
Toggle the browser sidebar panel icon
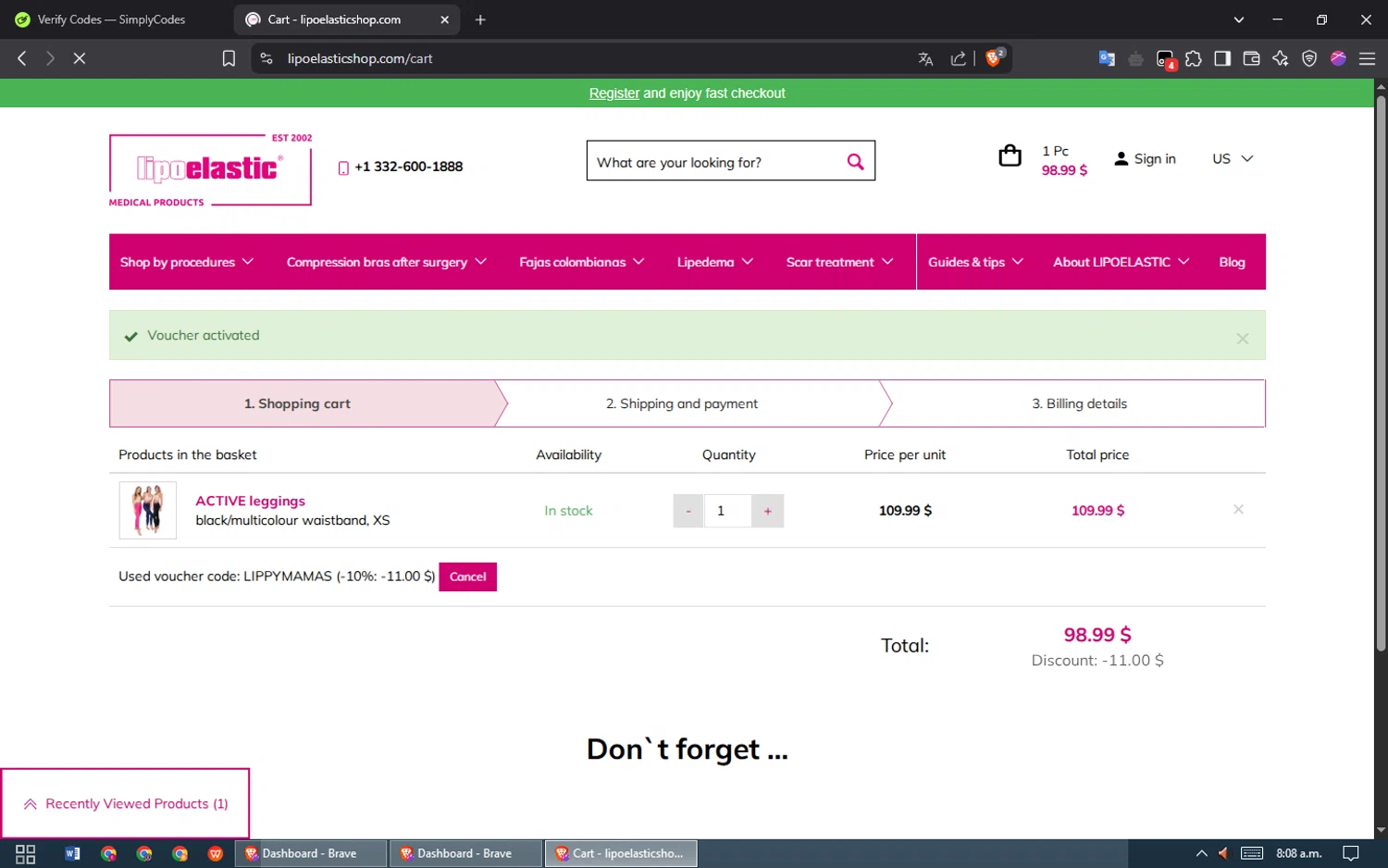coord(1222,58)
